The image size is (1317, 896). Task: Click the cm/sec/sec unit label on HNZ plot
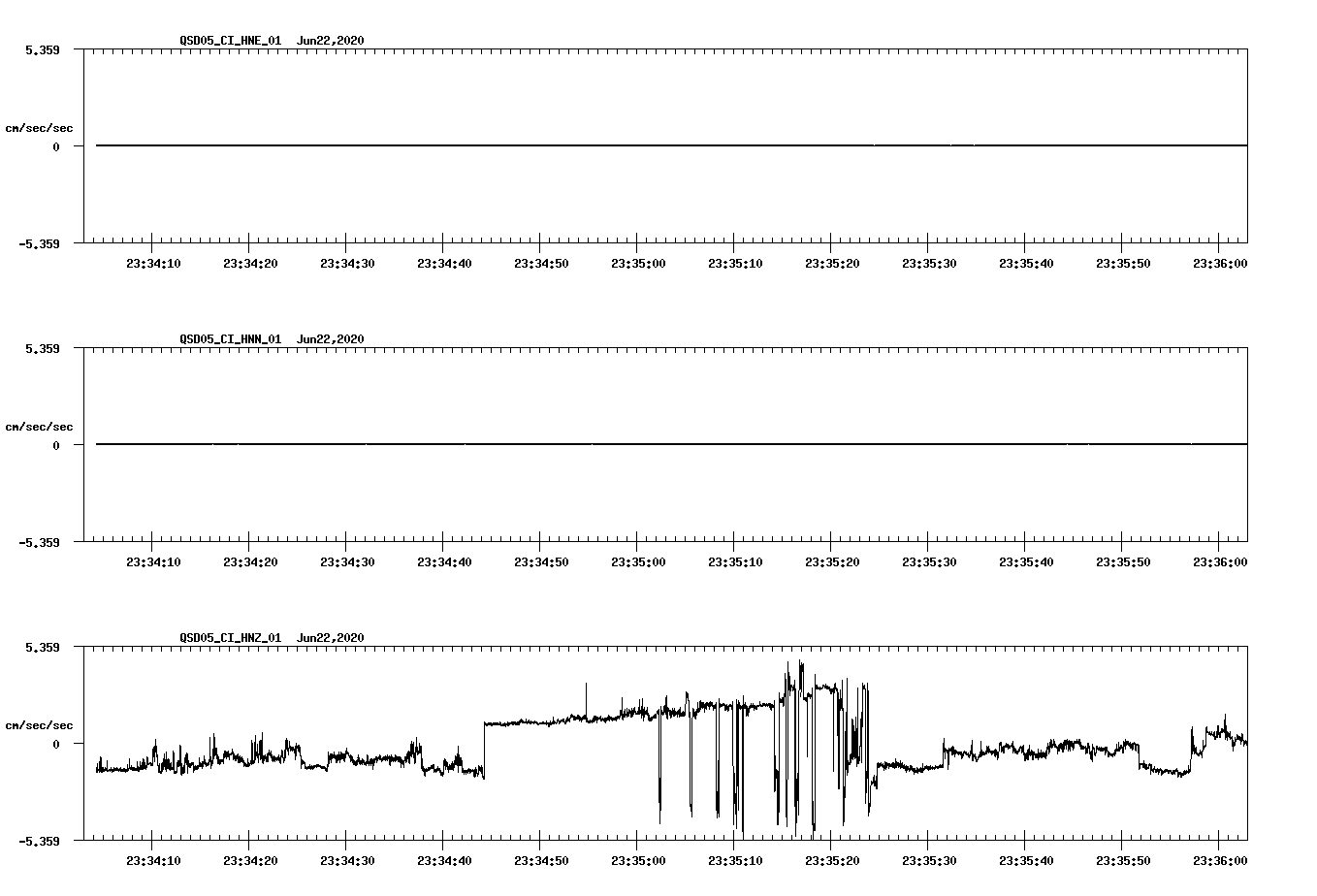[39, 725]
